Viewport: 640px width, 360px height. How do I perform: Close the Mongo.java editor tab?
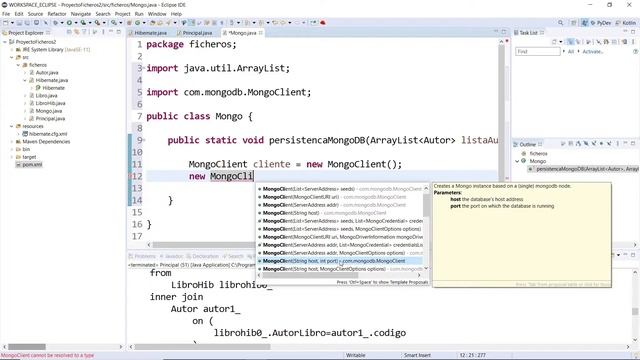click(x=261, y=33)
